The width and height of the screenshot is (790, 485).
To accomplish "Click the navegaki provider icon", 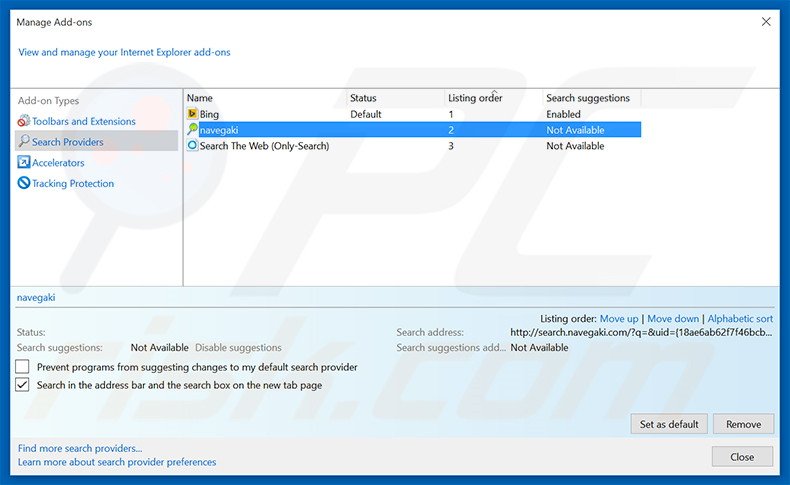I will (192, 129).
